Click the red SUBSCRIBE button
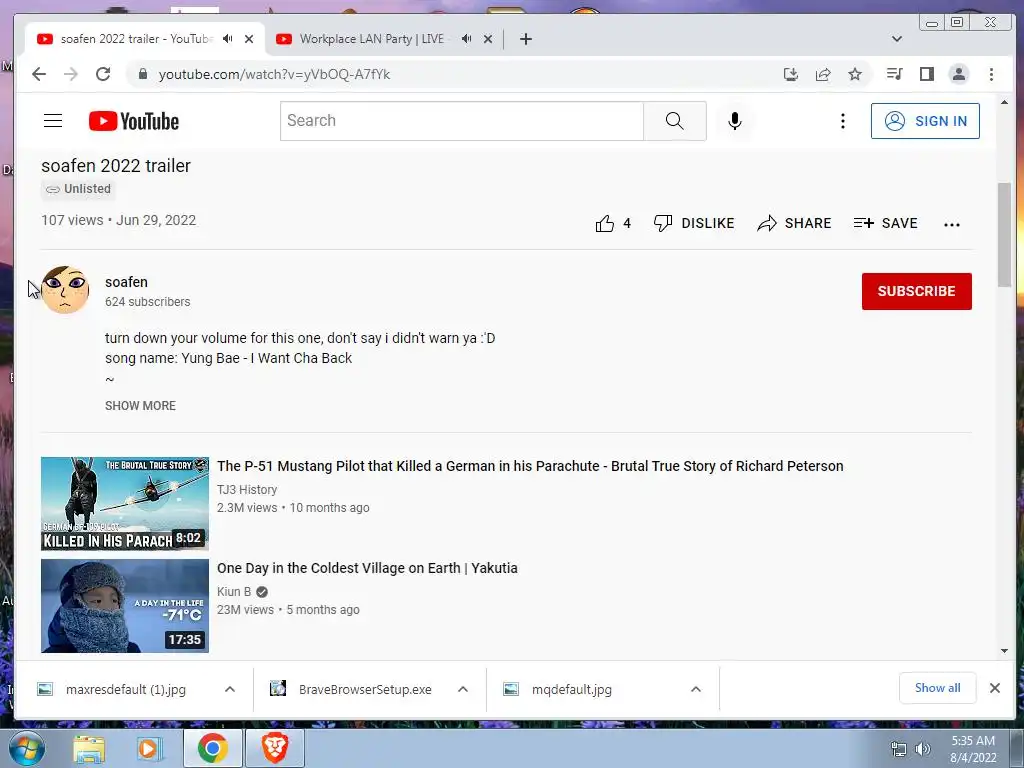The width and height of the screenshot is (1024, 768). click(916, 291)
